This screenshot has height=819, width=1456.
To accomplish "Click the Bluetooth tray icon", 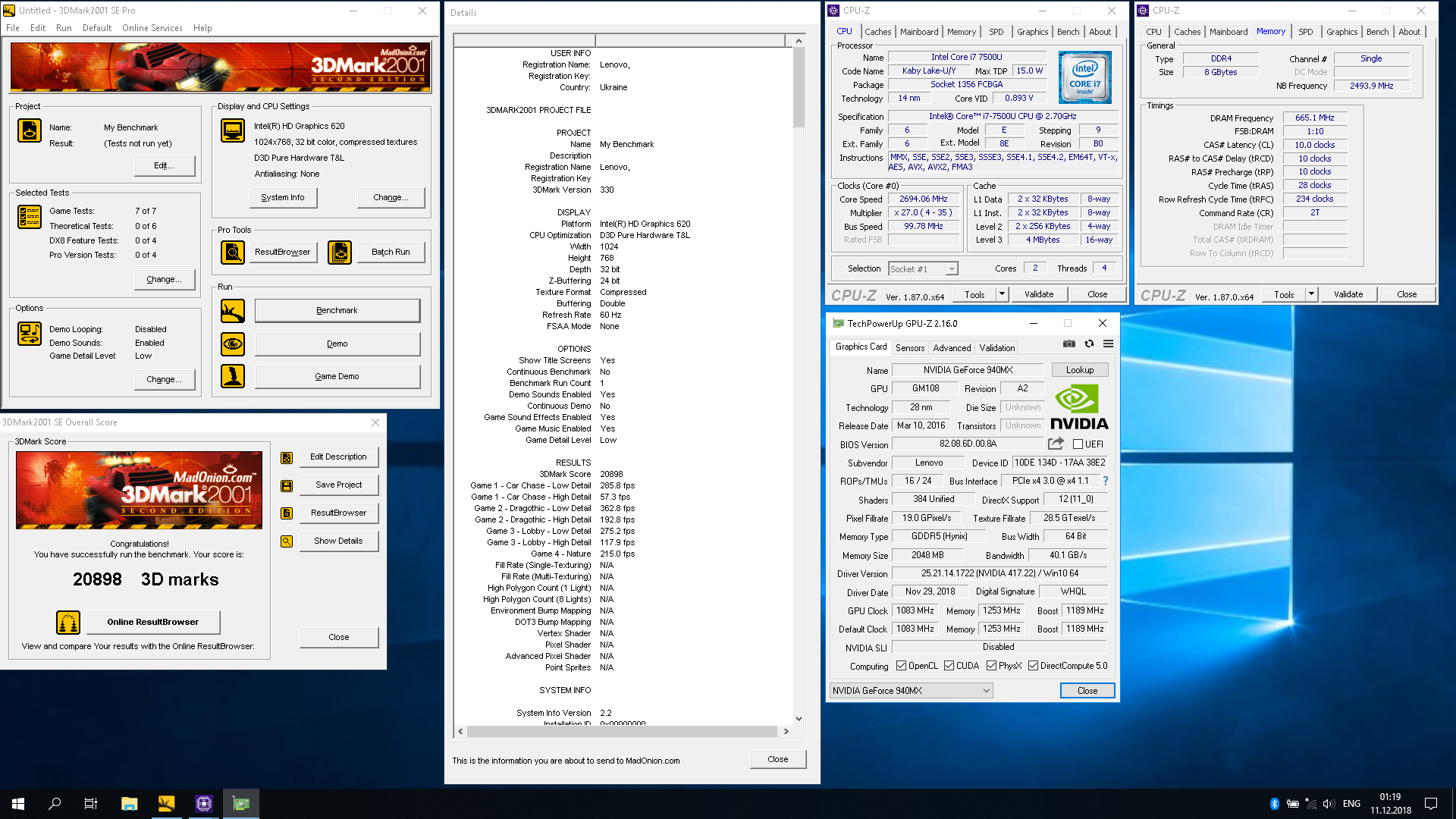I will (x=1274, y=804).
